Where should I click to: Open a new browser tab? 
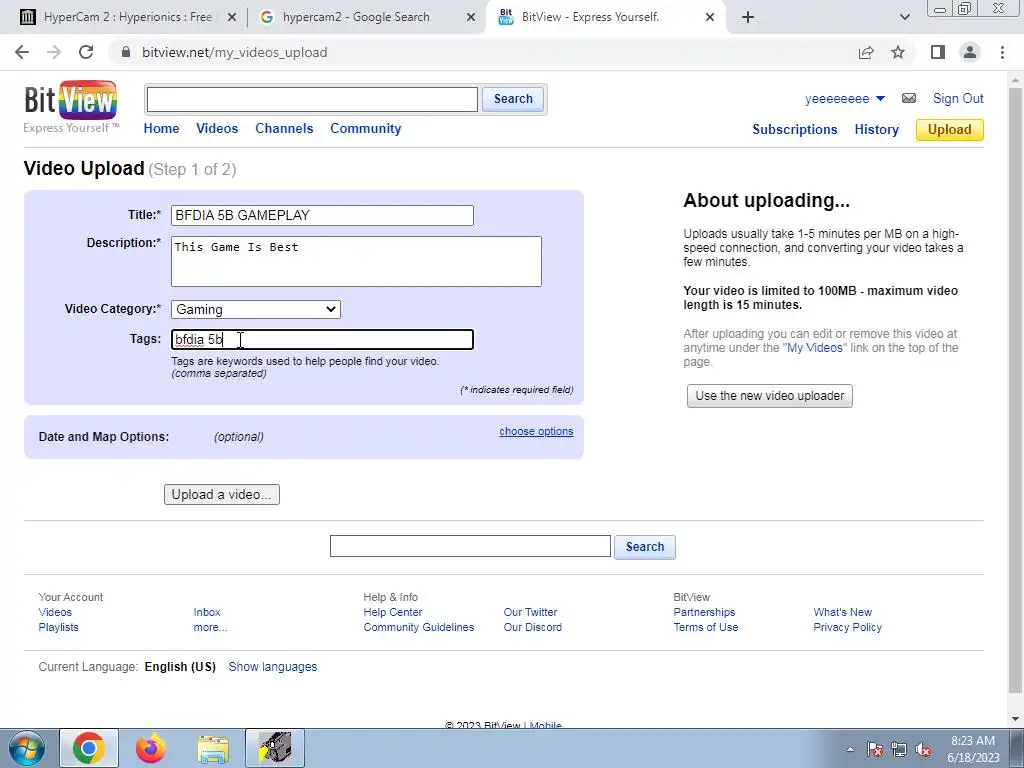coord(748,17)
